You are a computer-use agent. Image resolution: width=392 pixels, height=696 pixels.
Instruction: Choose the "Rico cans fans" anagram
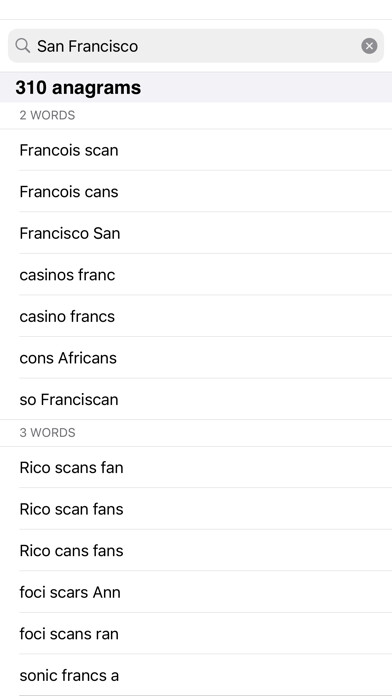196,550
